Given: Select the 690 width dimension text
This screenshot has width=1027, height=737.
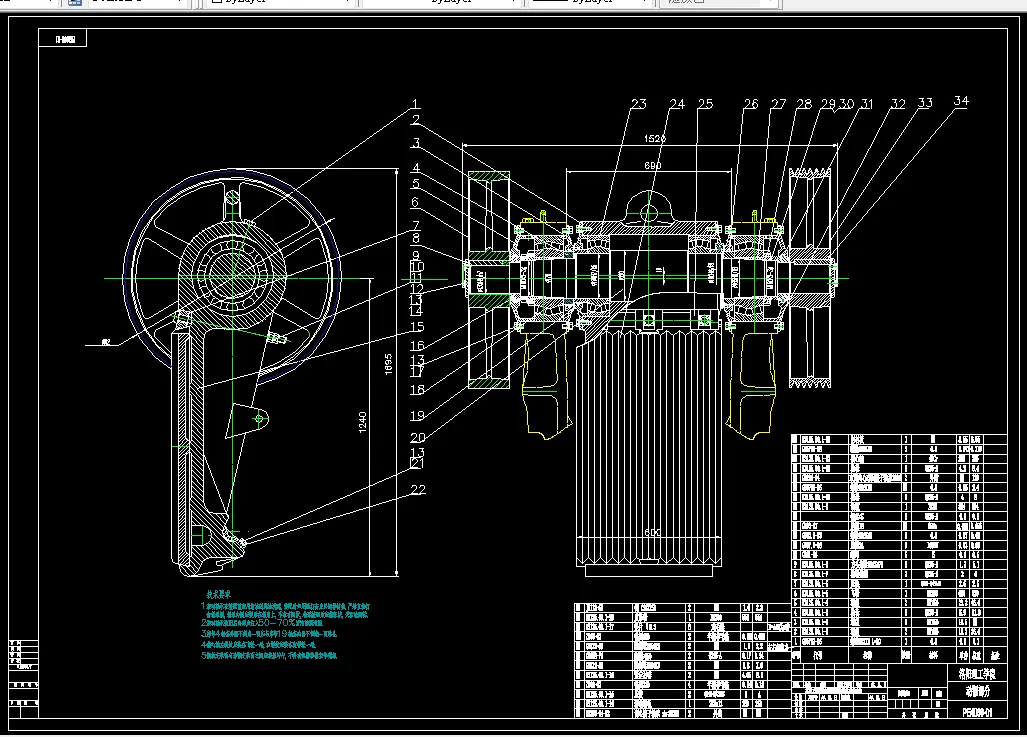Looking at the screenshot, I should tap(653, 166).
